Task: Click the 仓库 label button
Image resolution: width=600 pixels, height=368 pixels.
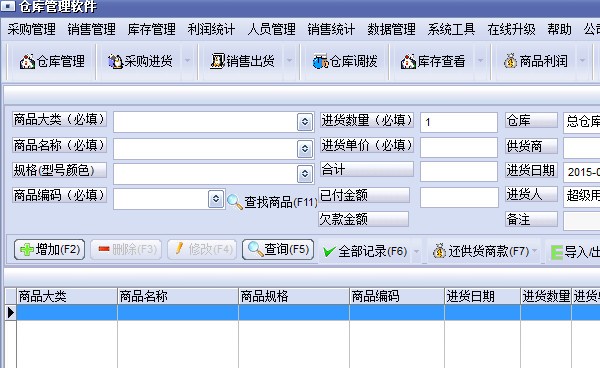Action: (531, 120)
